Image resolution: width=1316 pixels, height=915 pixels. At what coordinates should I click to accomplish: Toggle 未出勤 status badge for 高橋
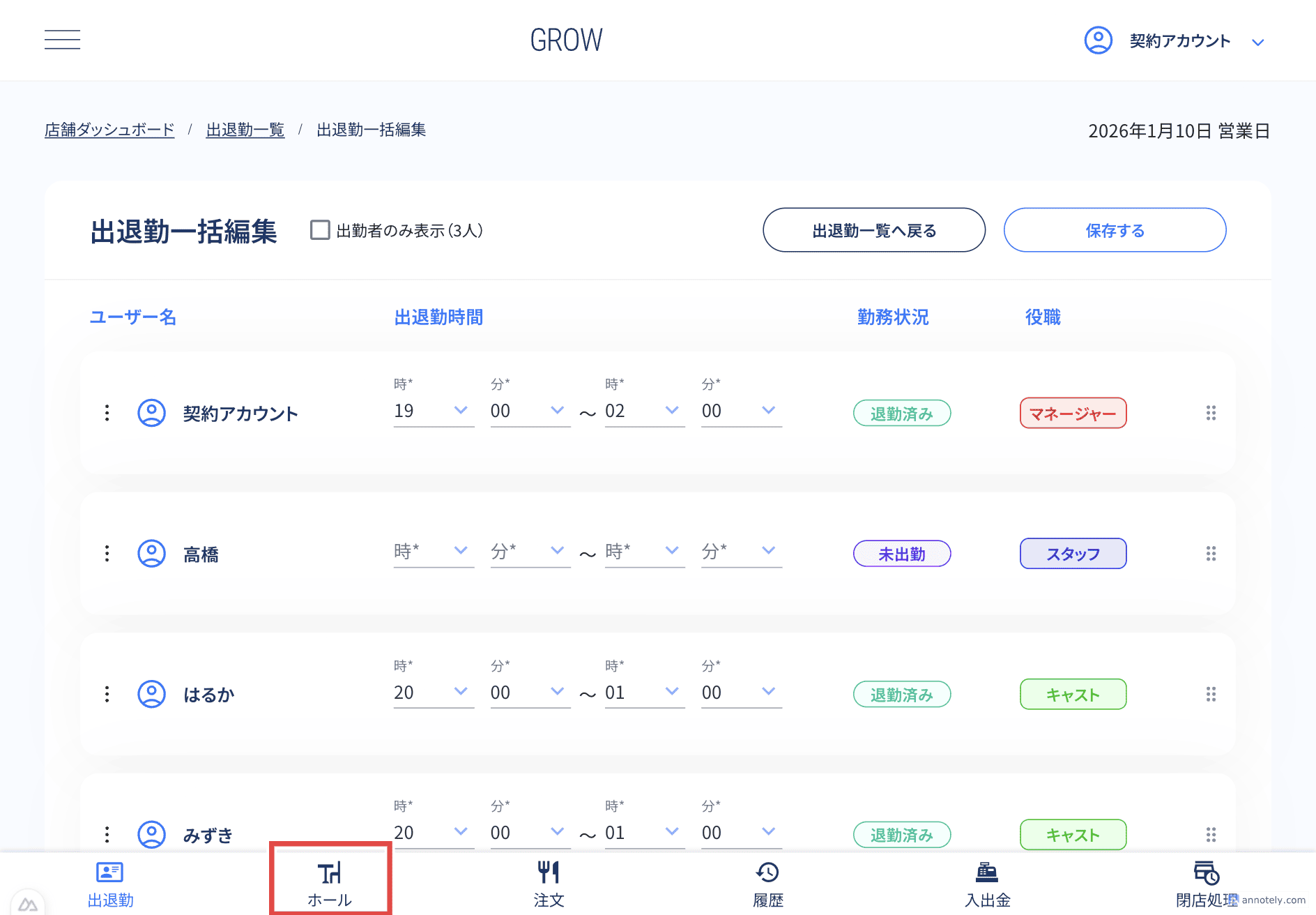[x=901, y=553]
